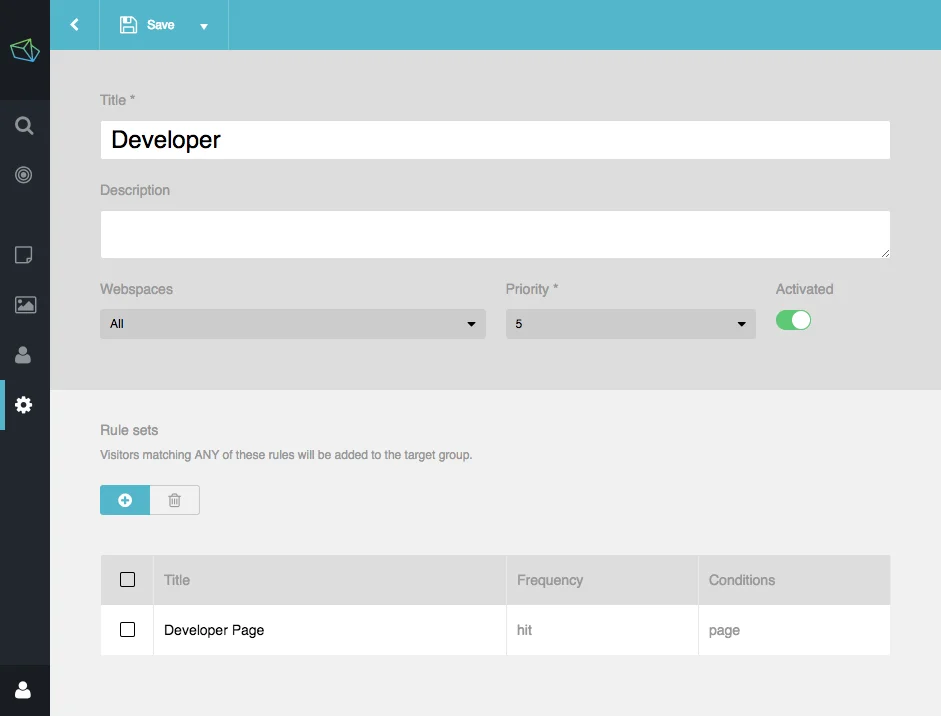This screenshot has width=941, height=716.
Task: Click into the Title field containing Developer
Action: (x=495, y=140)
